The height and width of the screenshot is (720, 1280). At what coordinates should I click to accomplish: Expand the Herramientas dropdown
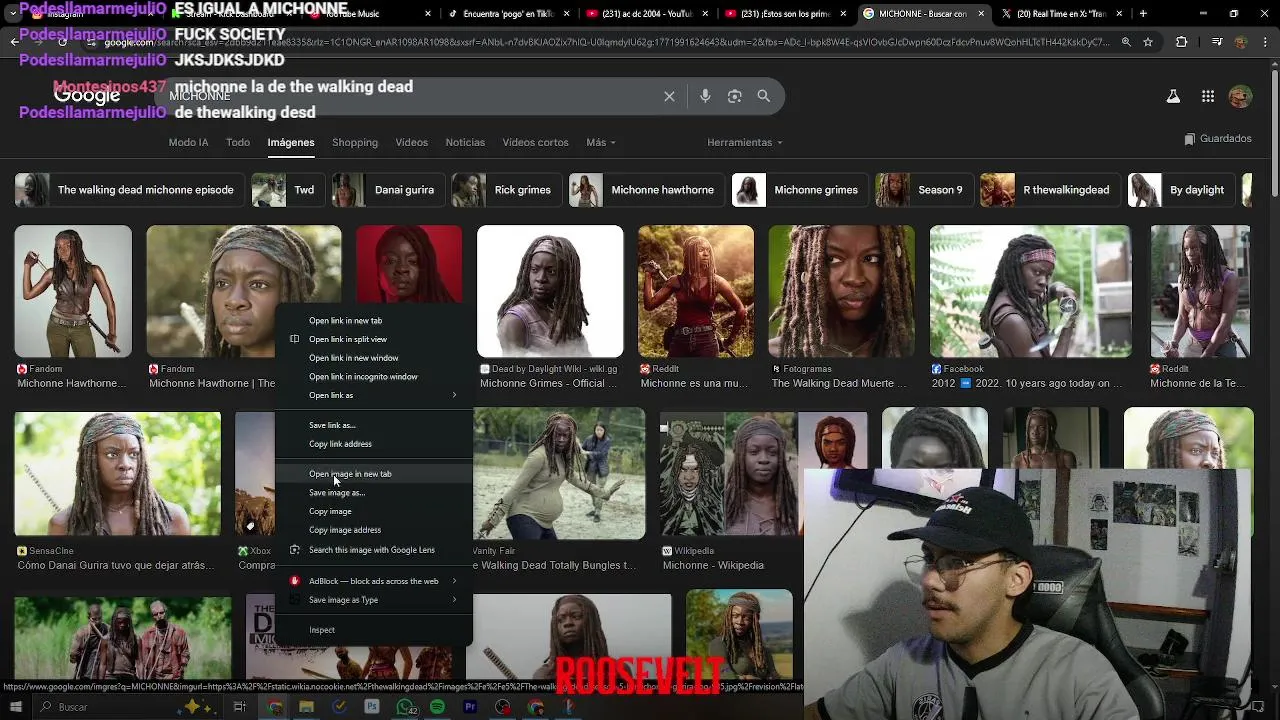(x=745, y=142)
